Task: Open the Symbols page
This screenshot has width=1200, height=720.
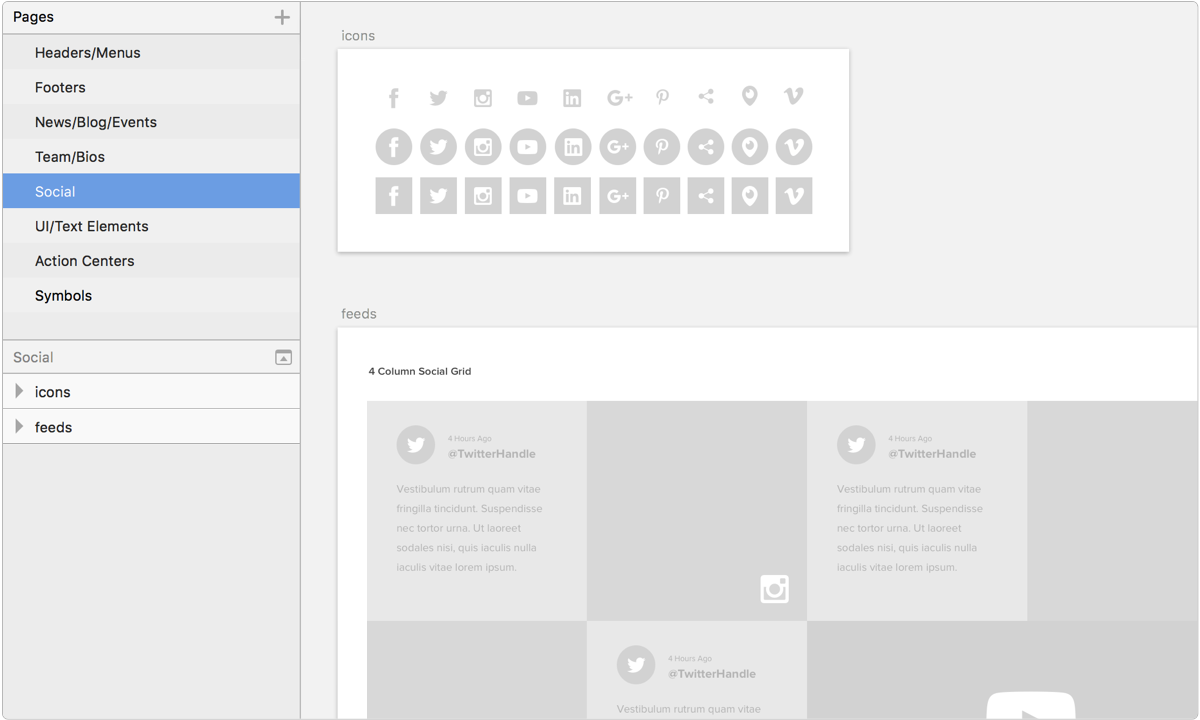Action: coord(151,296)
